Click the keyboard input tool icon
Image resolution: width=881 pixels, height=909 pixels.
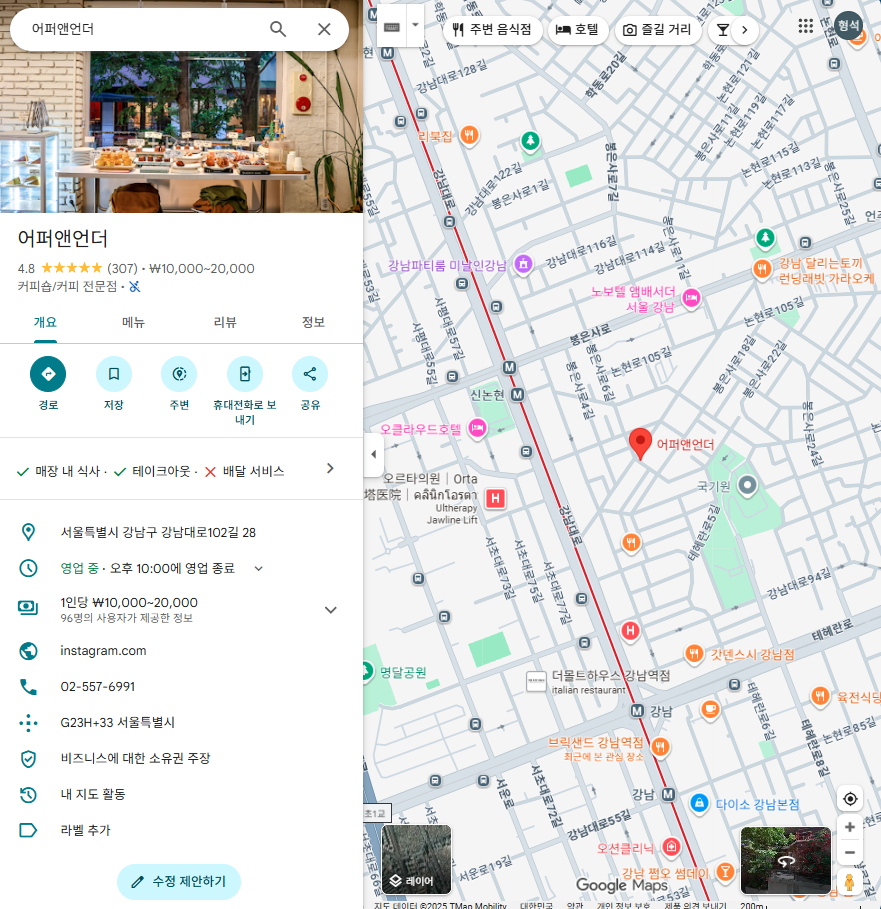[392, 27]
